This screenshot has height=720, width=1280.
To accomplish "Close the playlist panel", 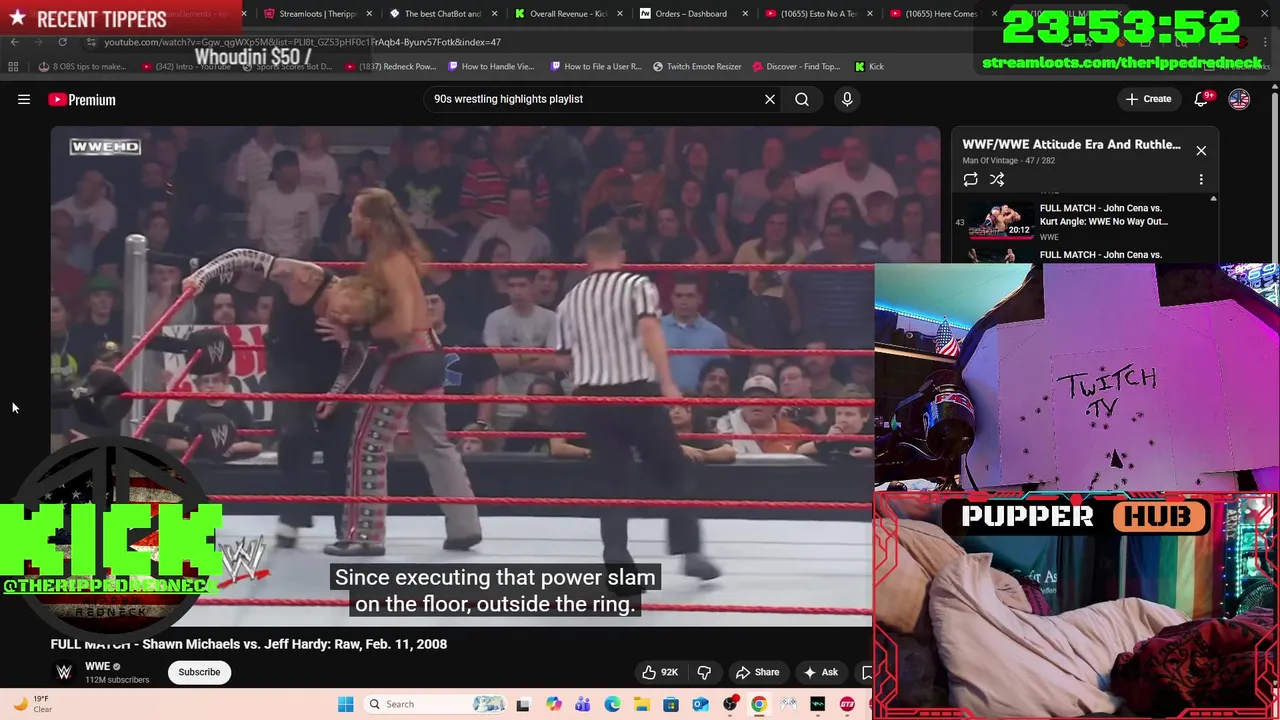I will (x=1201, y=151).
